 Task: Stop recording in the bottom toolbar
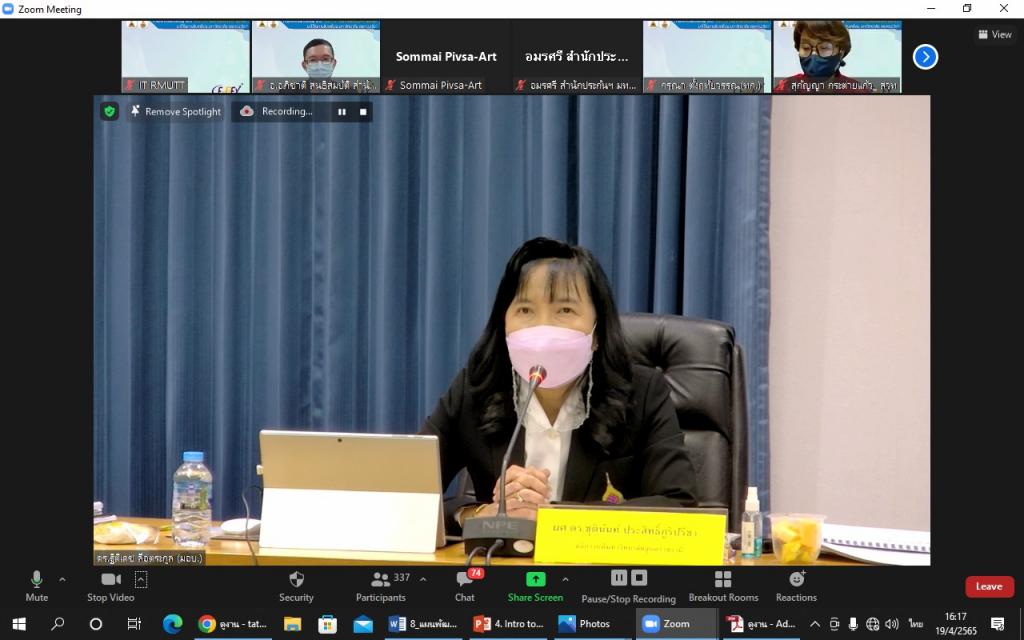pos(639,578)
